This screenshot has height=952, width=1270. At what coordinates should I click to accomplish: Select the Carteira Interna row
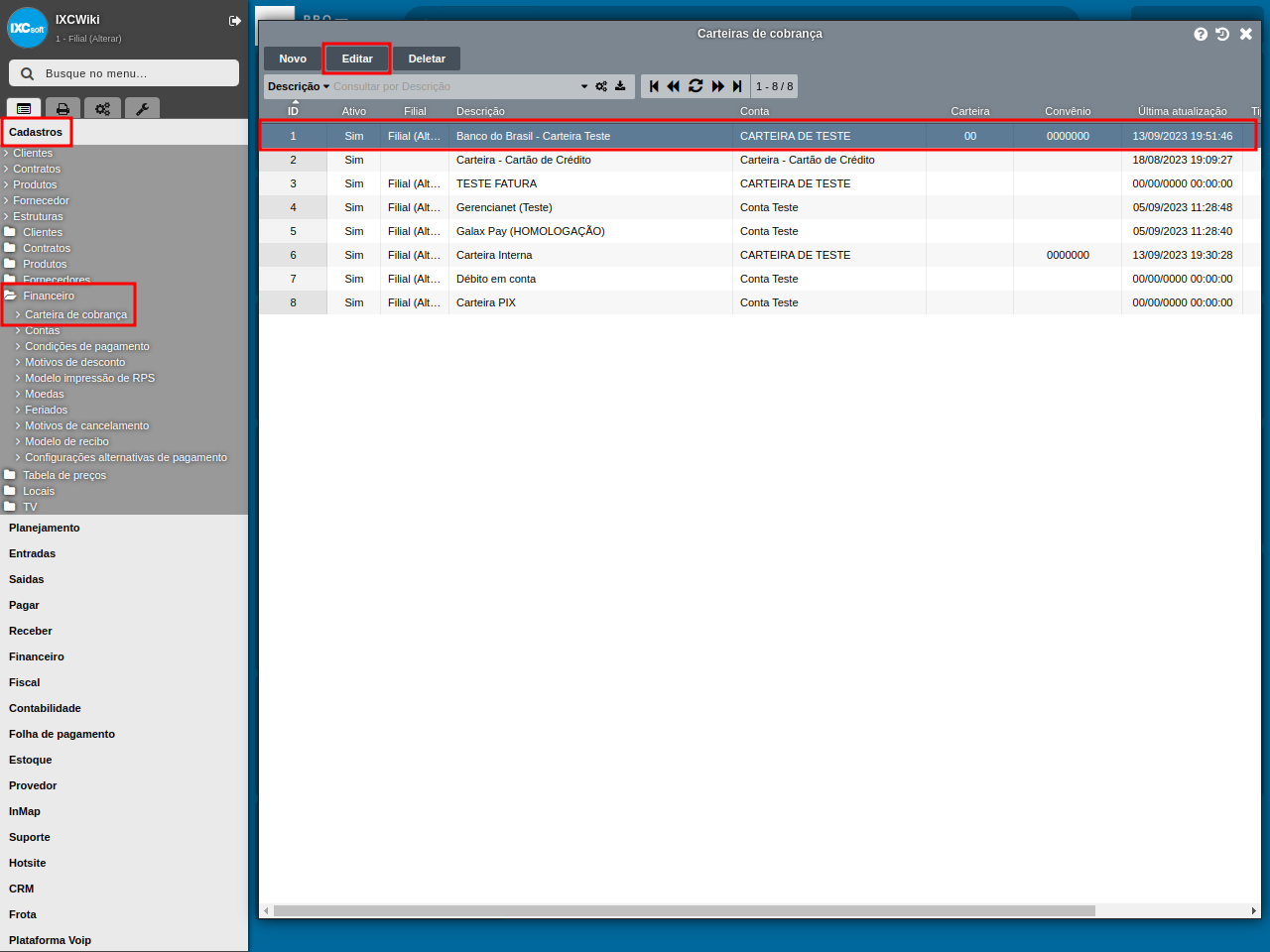(x=758, y=255)
